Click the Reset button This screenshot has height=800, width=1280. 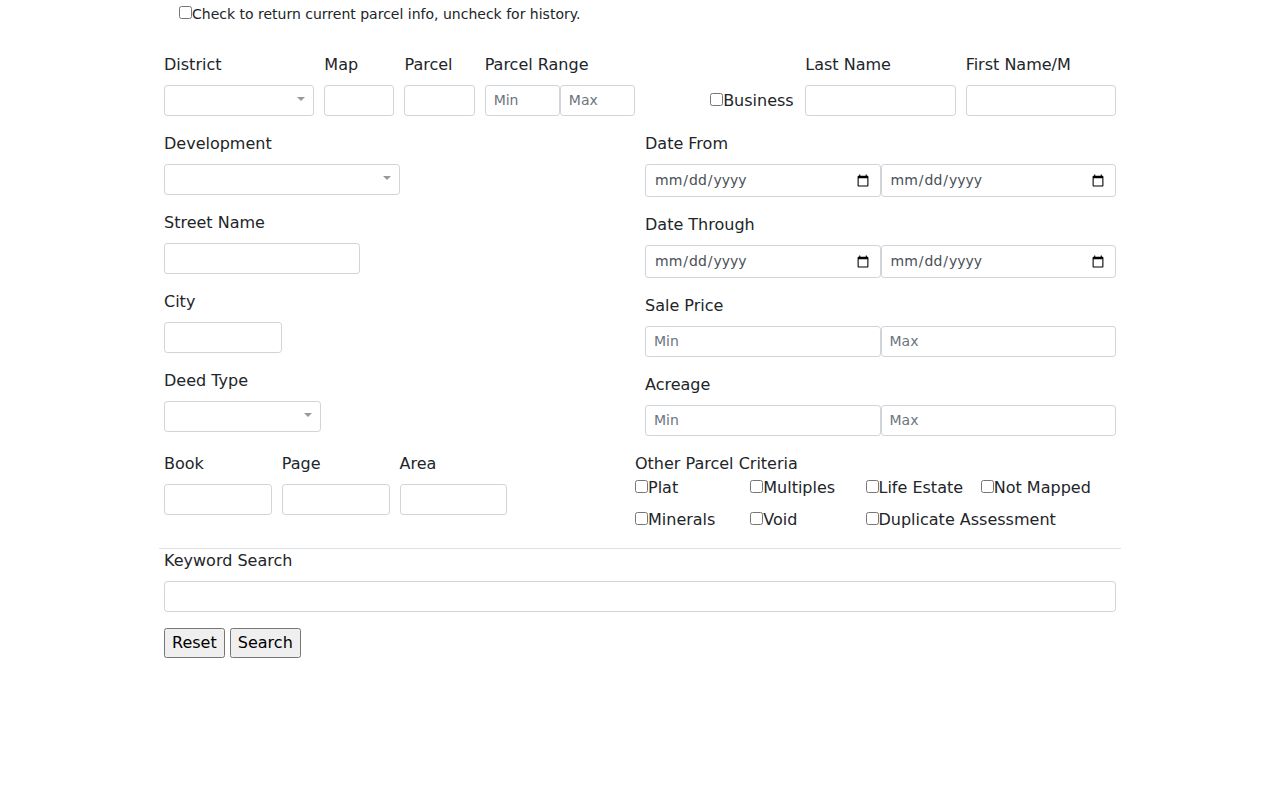click(194, 643)
